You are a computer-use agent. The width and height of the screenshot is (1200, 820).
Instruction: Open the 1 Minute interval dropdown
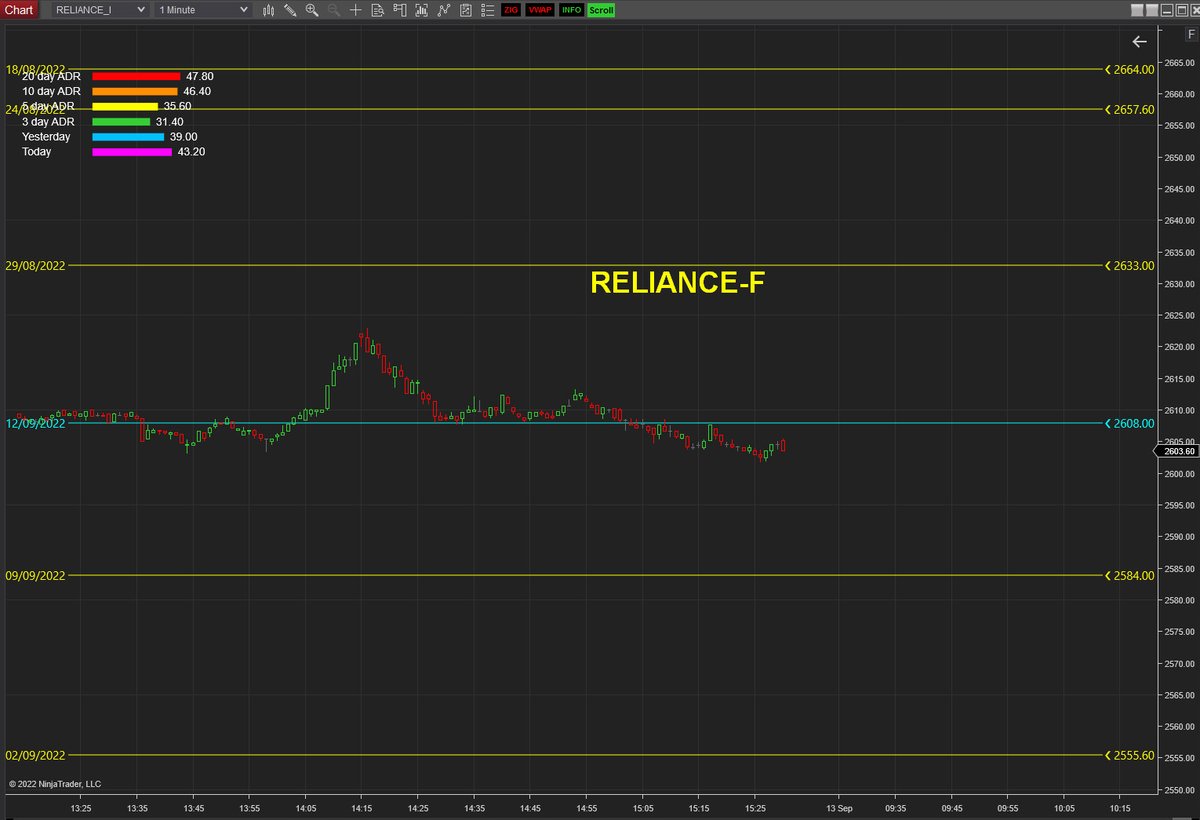point(203,9)
